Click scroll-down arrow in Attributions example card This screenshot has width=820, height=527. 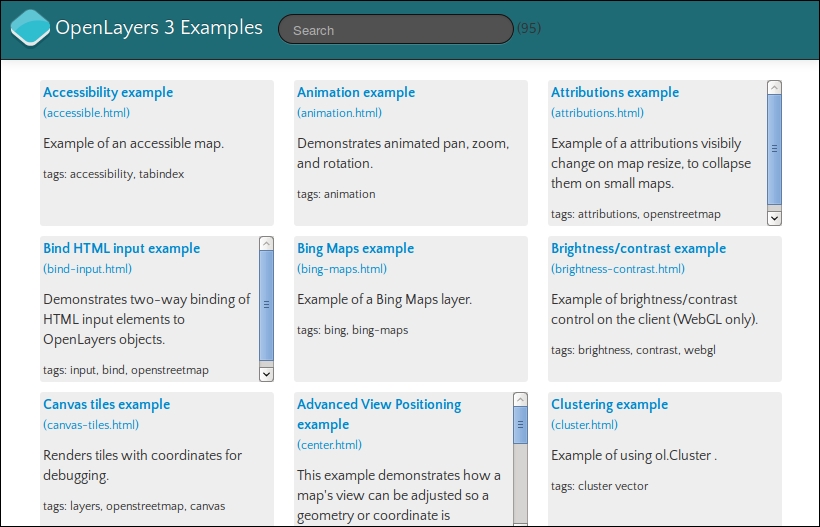(775, 218)
